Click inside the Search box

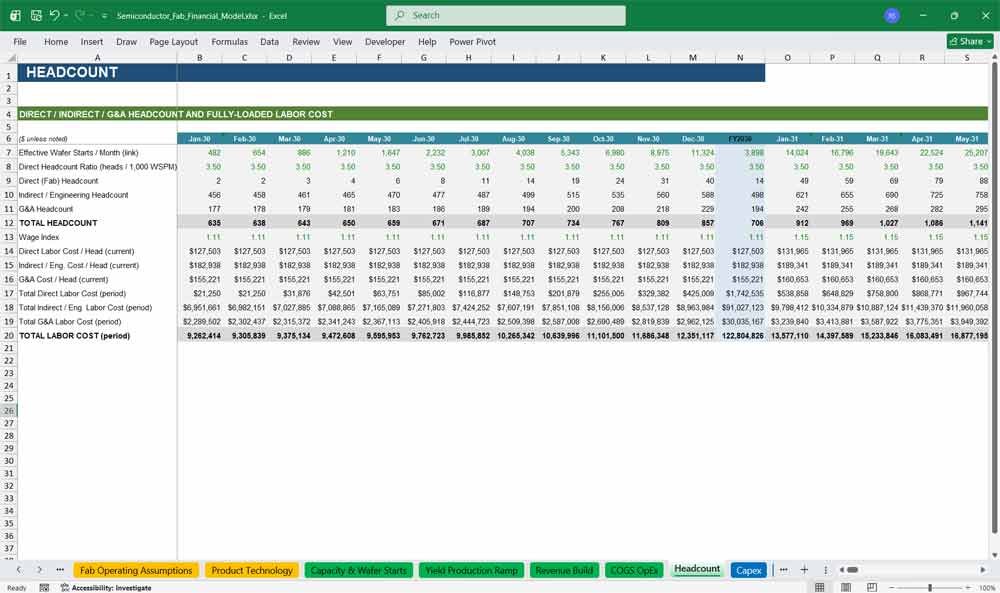[506, 15]
